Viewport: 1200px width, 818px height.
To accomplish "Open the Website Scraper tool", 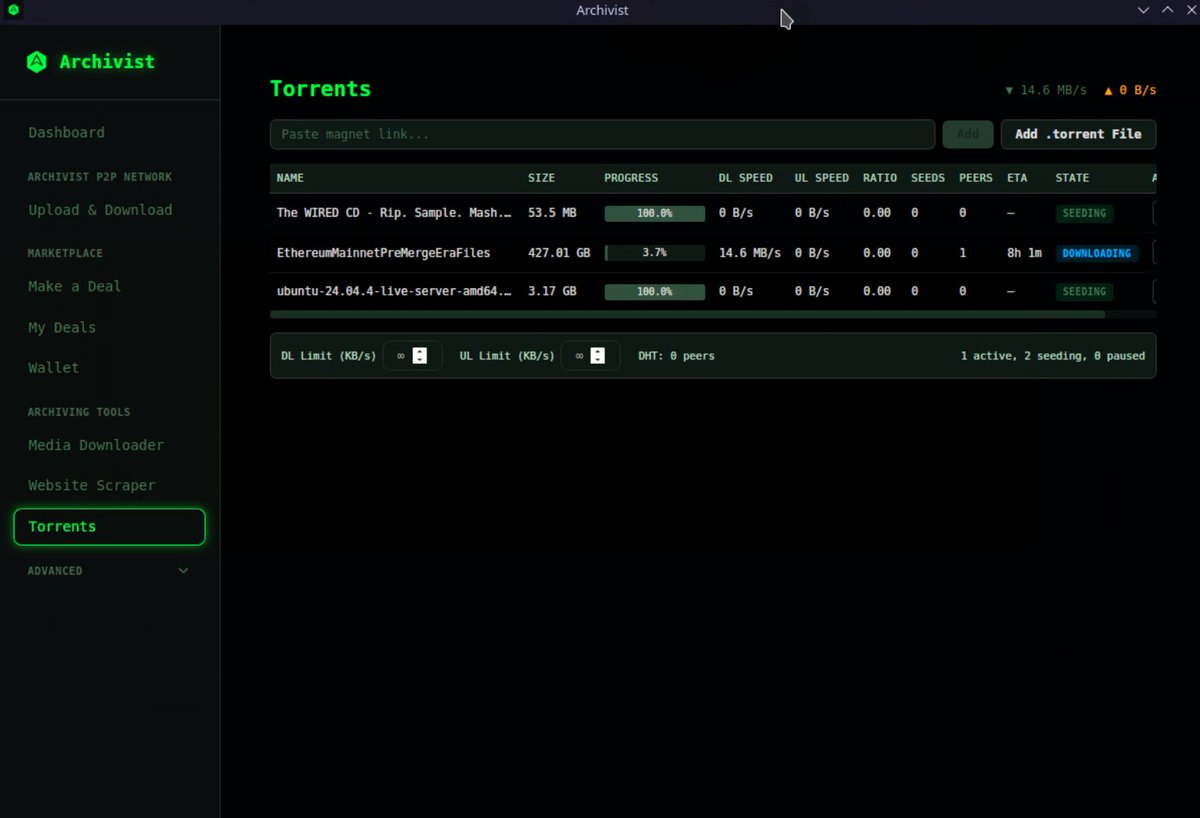I will 92,485.
